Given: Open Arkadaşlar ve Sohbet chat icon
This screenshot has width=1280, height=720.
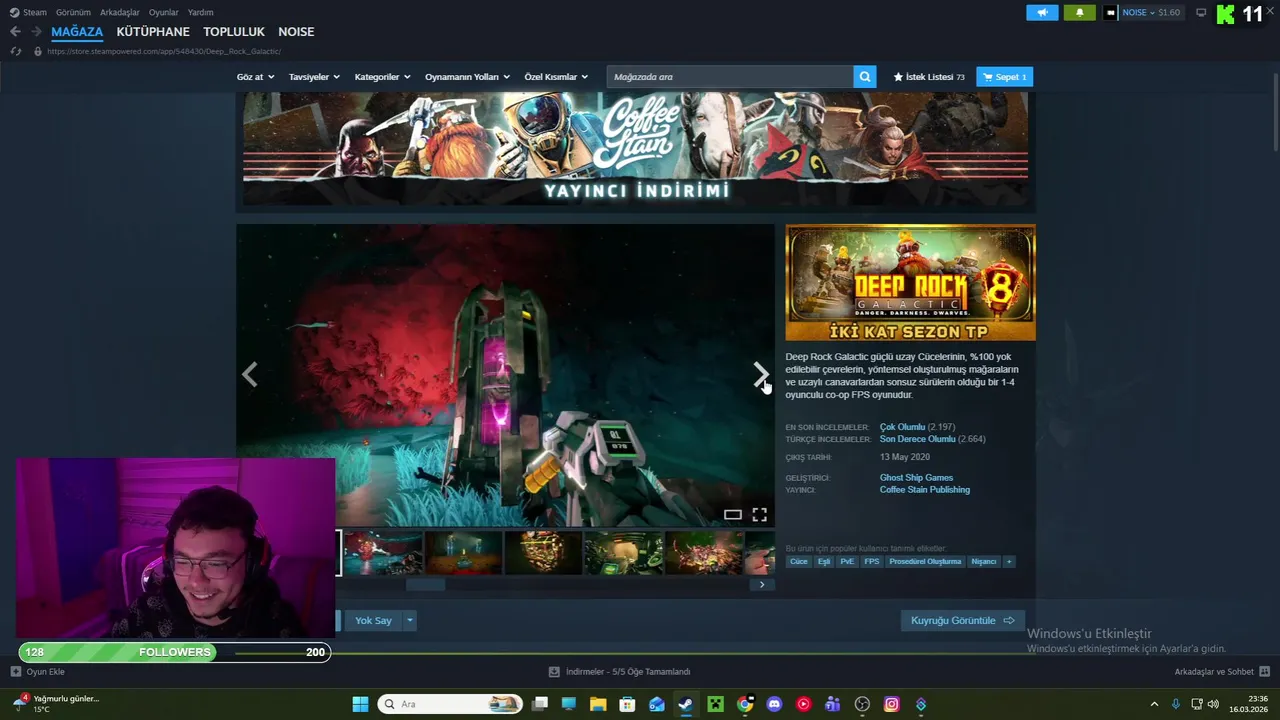Looking at the screenshot, I should (x=1264, y=672).
